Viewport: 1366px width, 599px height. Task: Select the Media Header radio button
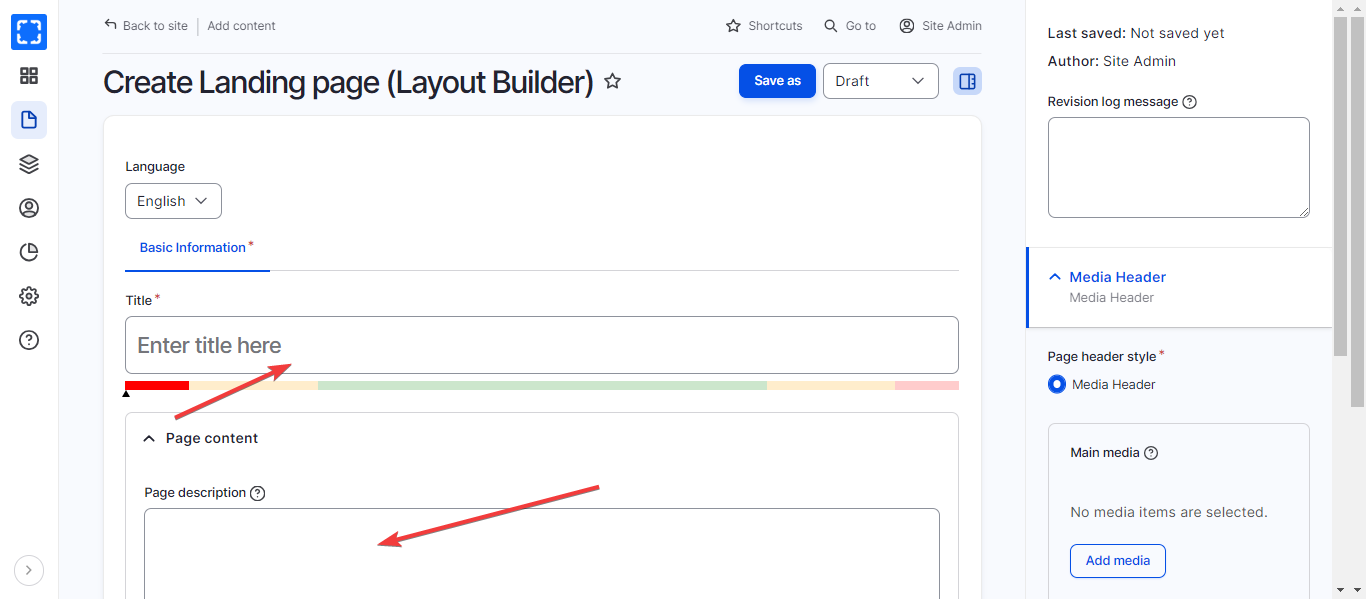click(x=1057, y=384)
